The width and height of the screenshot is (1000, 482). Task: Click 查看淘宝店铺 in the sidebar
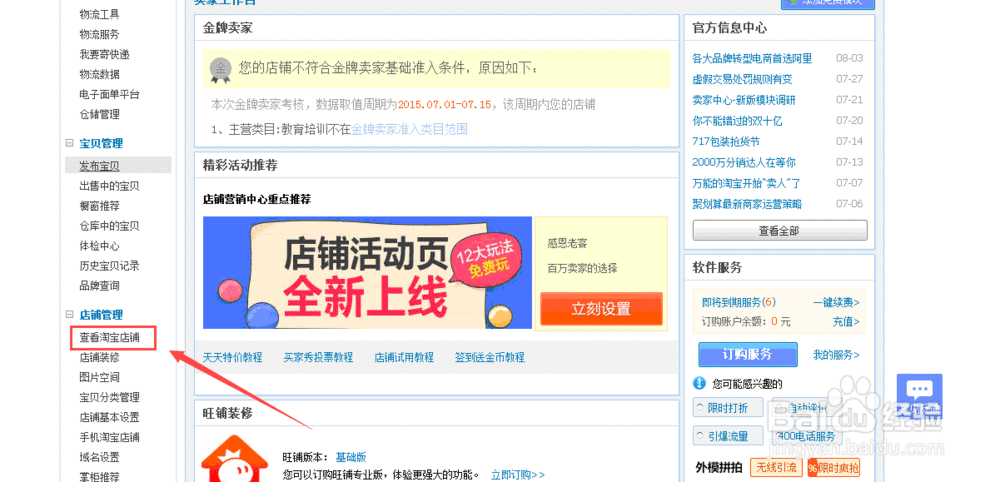109,337
